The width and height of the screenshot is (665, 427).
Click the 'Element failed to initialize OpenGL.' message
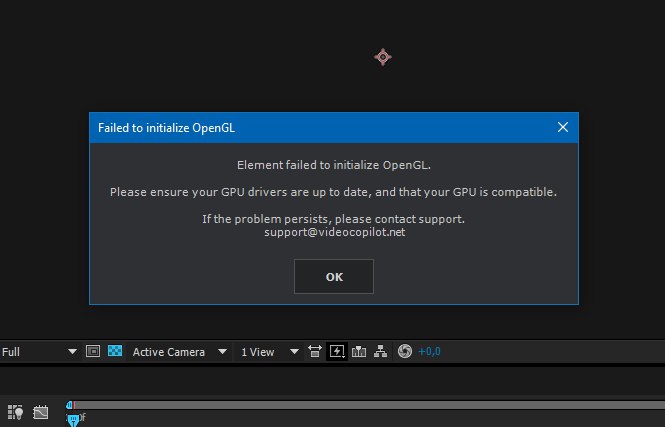coord(334,165)
